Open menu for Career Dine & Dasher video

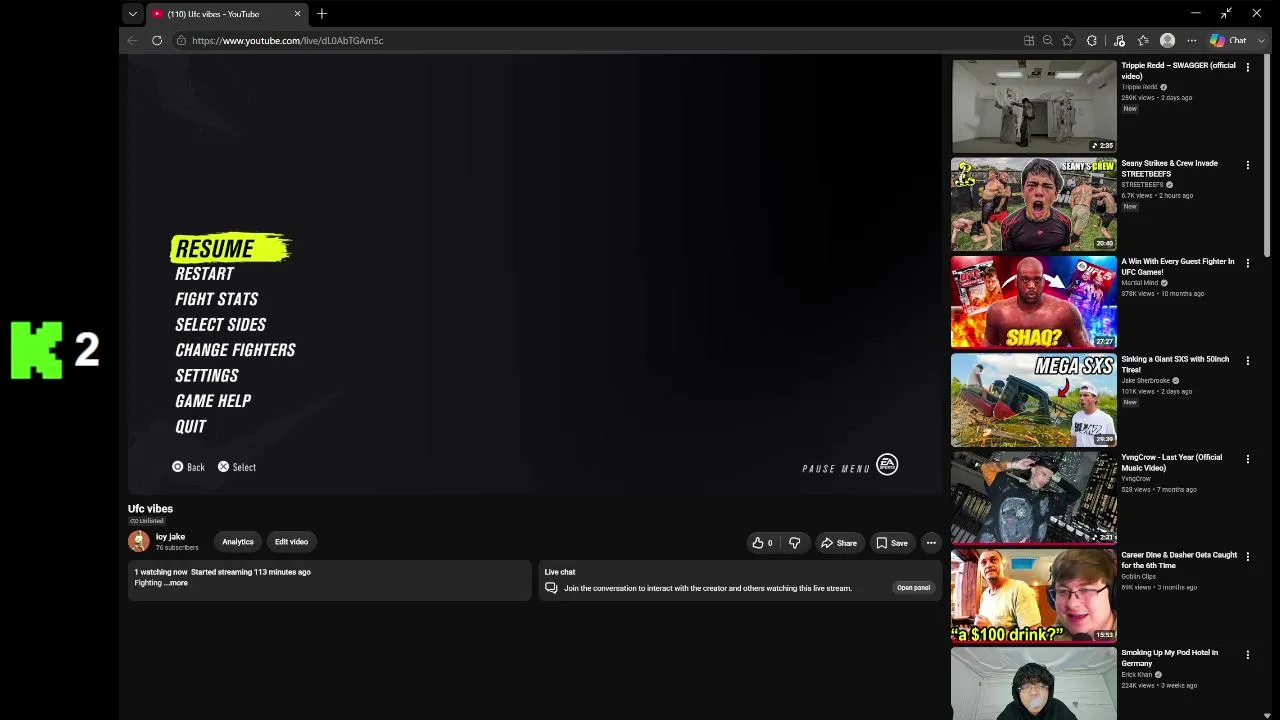pos(1247,556)
